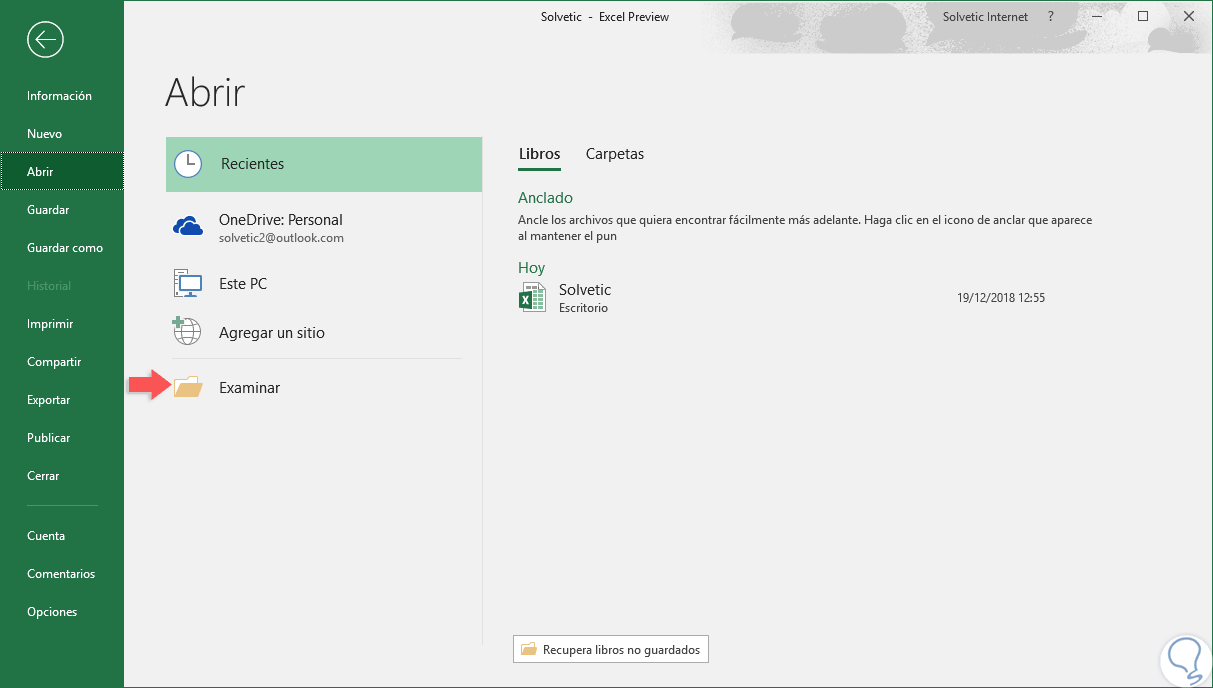
Task: Maximize the Excel window
Action: coord(1143,17)
